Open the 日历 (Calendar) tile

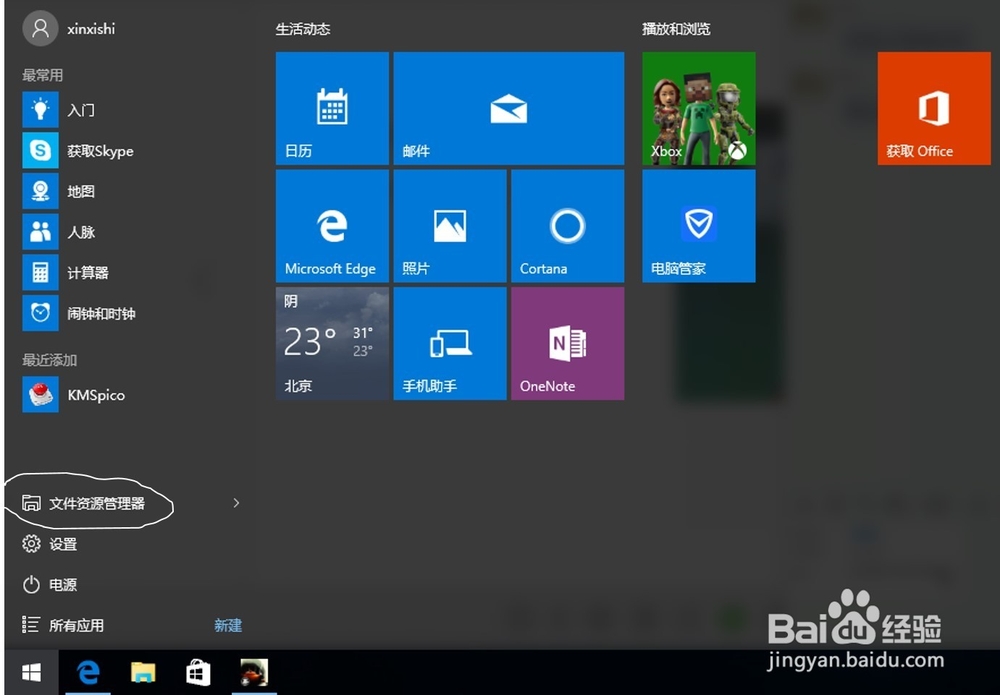[x=332, y=108]
